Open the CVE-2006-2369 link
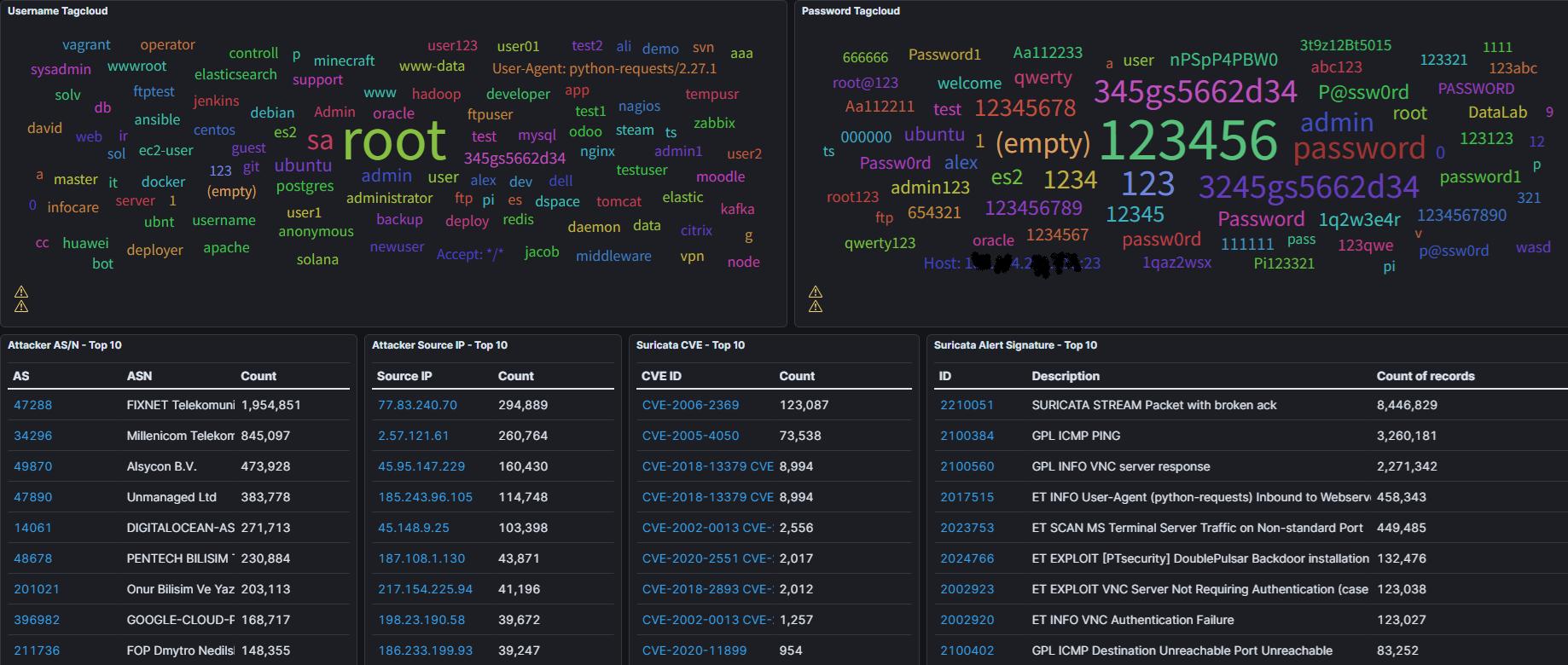The width and height of the screenshot is (1568, 665). (690, 405)
